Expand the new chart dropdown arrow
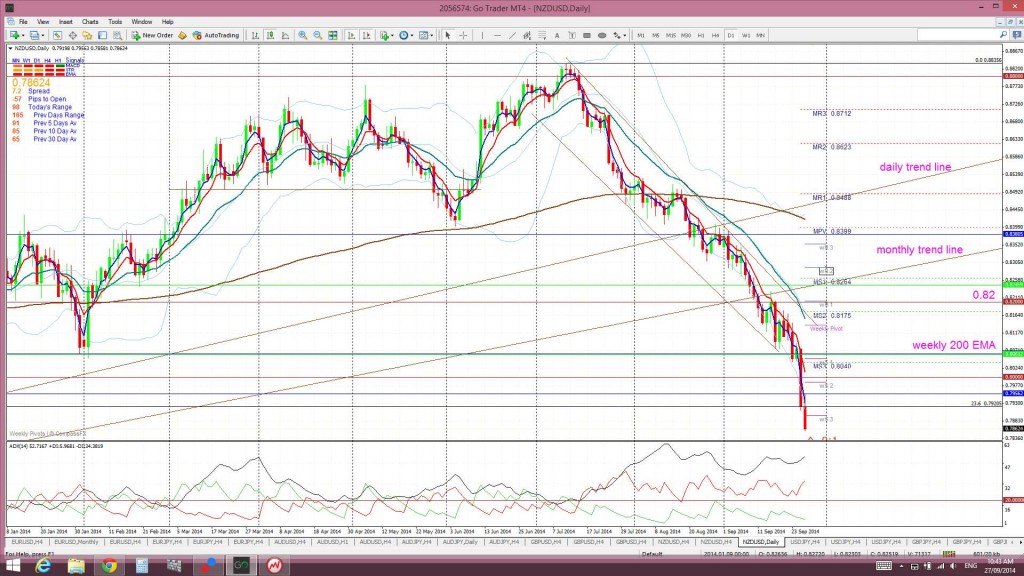 point(24,35)
